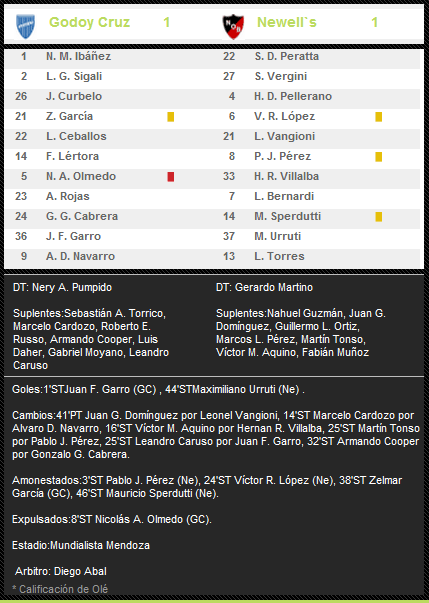Select player N. M. Ibáñez
Viewport: 429px width, 603px height.
[x=78, y=57]
